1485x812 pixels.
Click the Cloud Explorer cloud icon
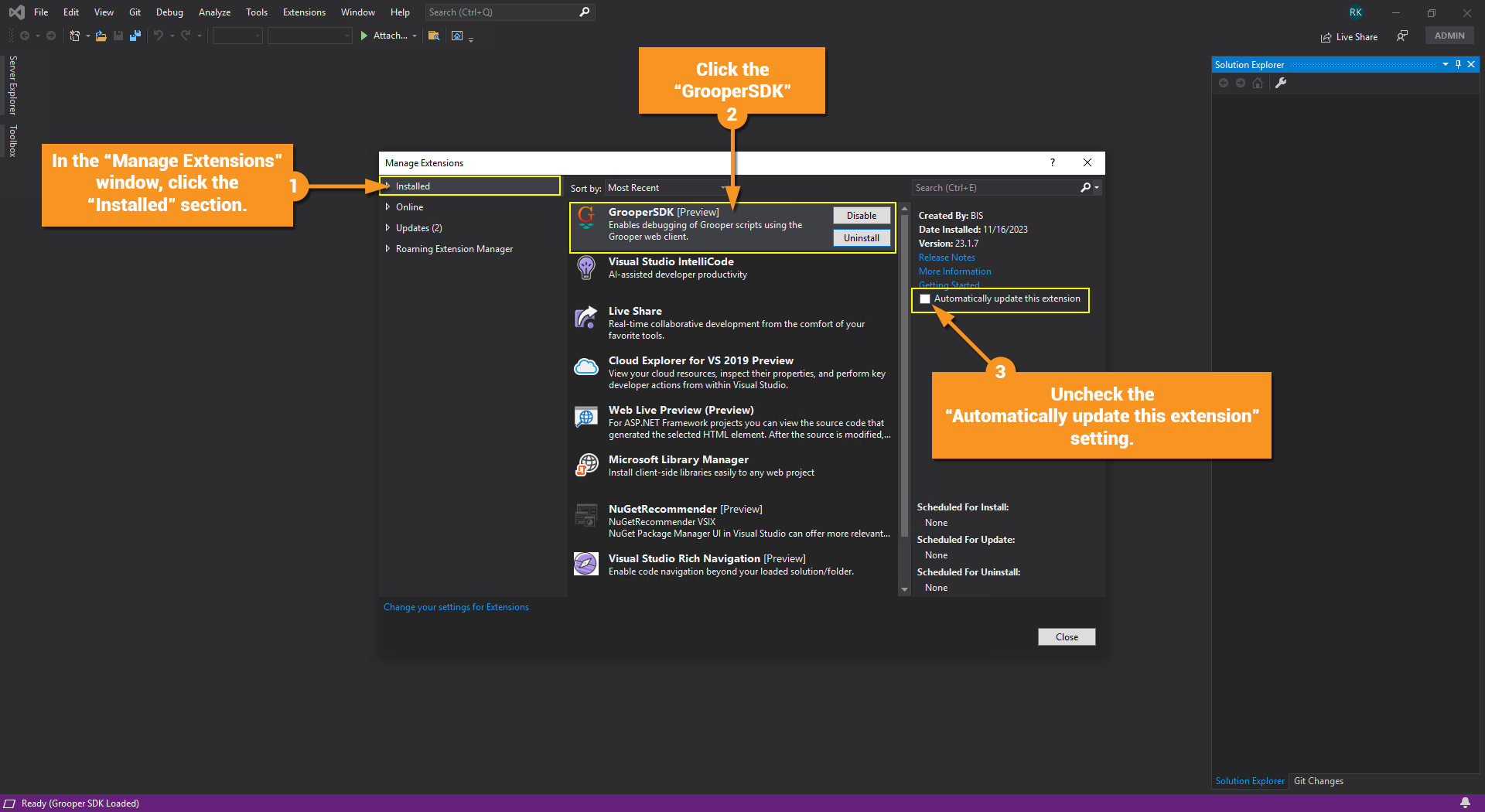[586, 367]
